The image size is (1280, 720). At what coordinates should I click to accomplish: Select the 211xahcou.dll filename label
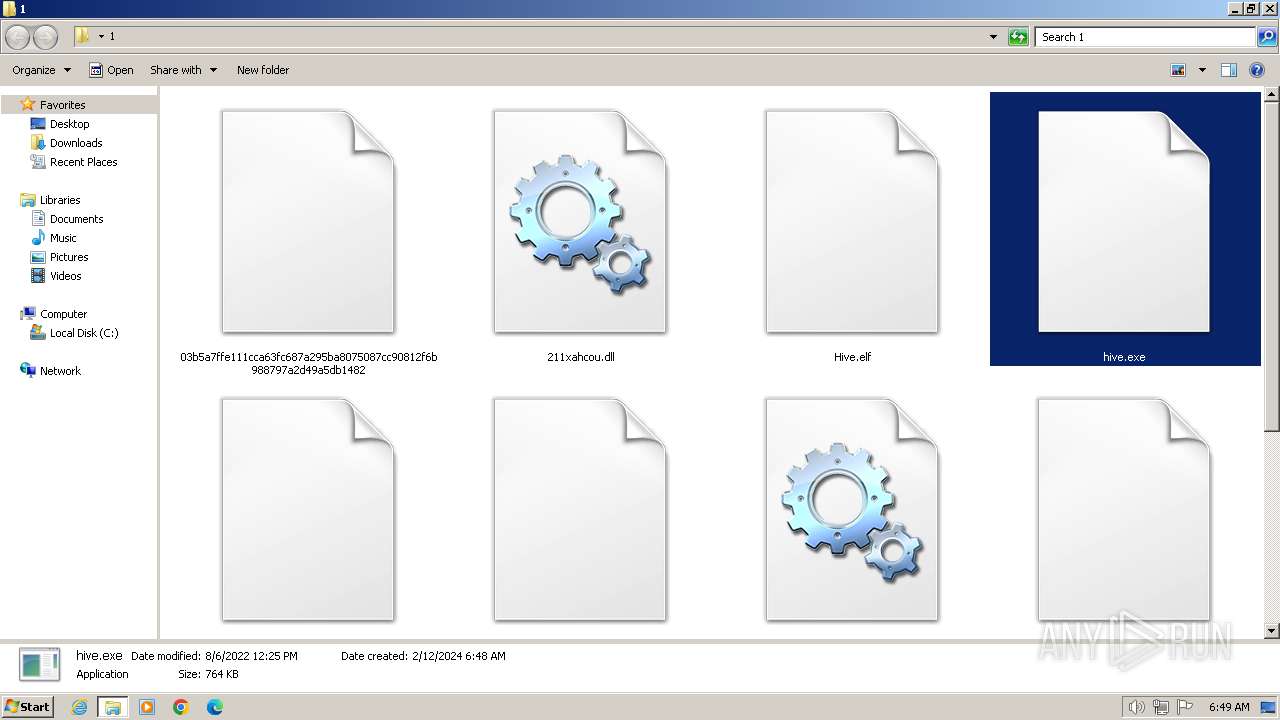point(581,357)
